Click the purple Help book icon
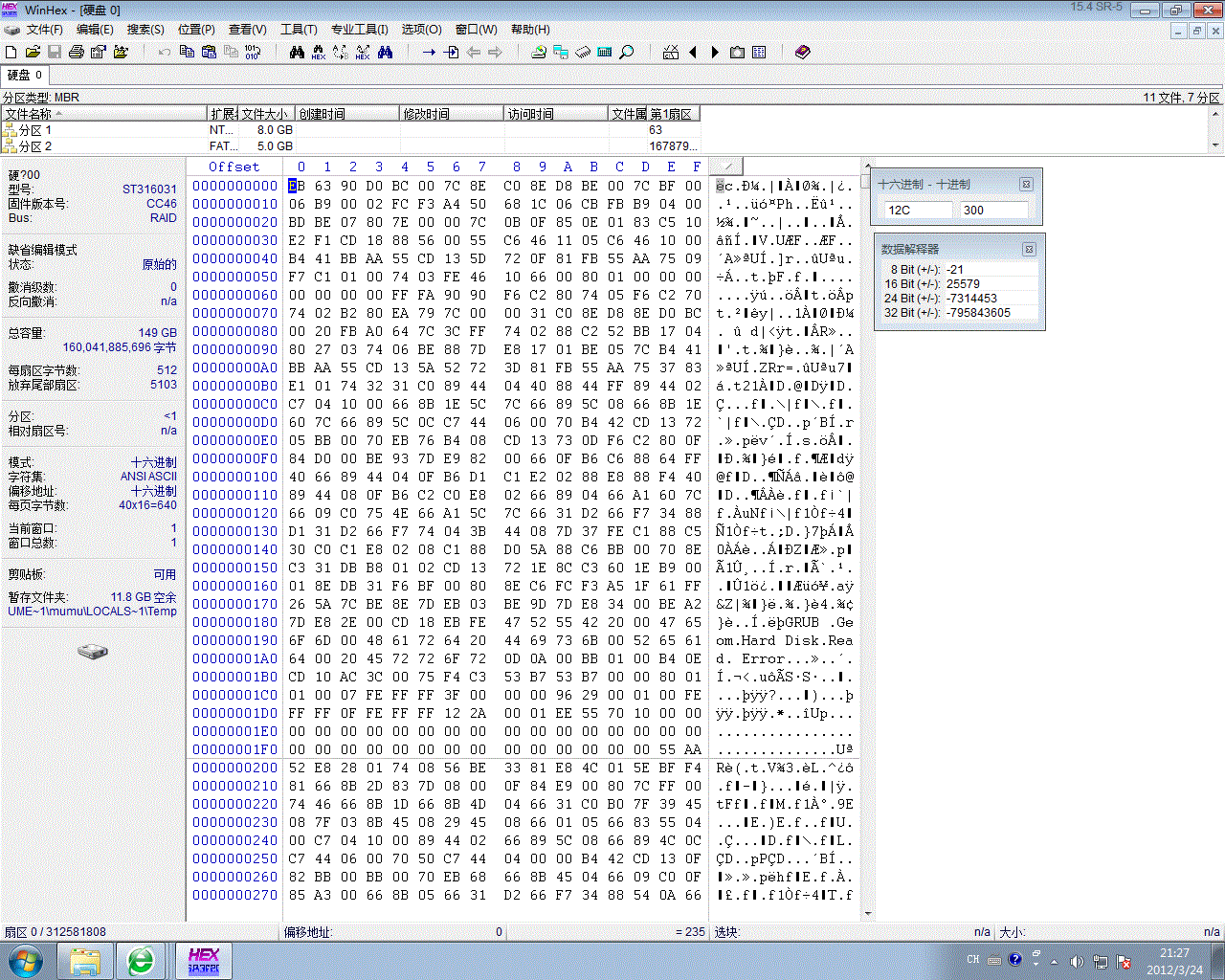This screenshot has width=1225, height=980. pos(803,52)
